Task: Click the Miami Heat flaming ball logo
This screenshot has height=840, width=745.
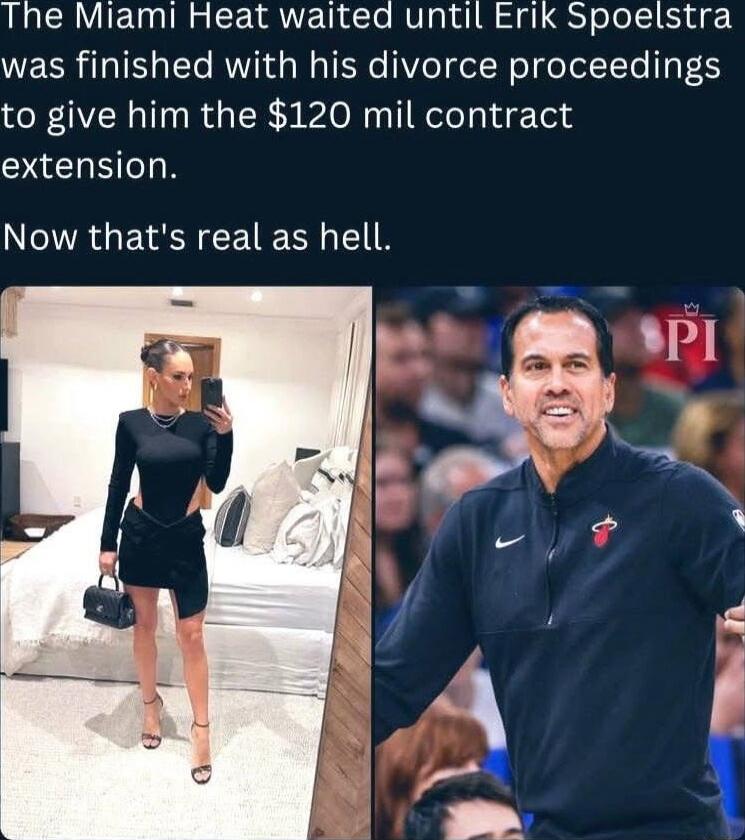Action: point(604,530)
